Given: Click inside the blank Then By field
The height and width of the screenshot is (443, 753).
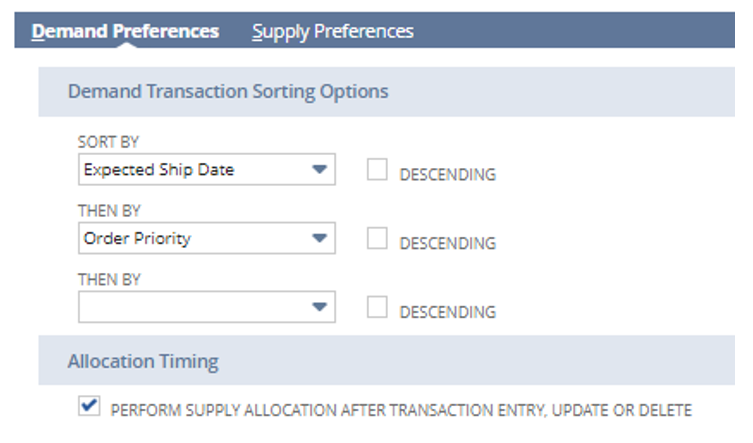Looking at the screenshot, I should 190,307.
